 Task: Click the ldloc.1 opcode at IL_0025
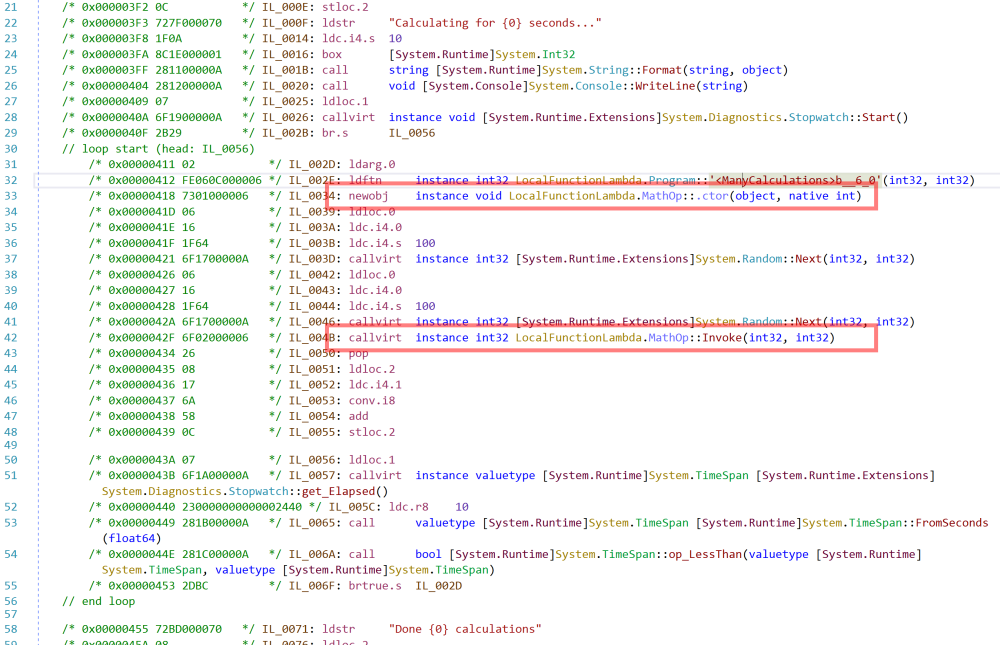point(345,101)
